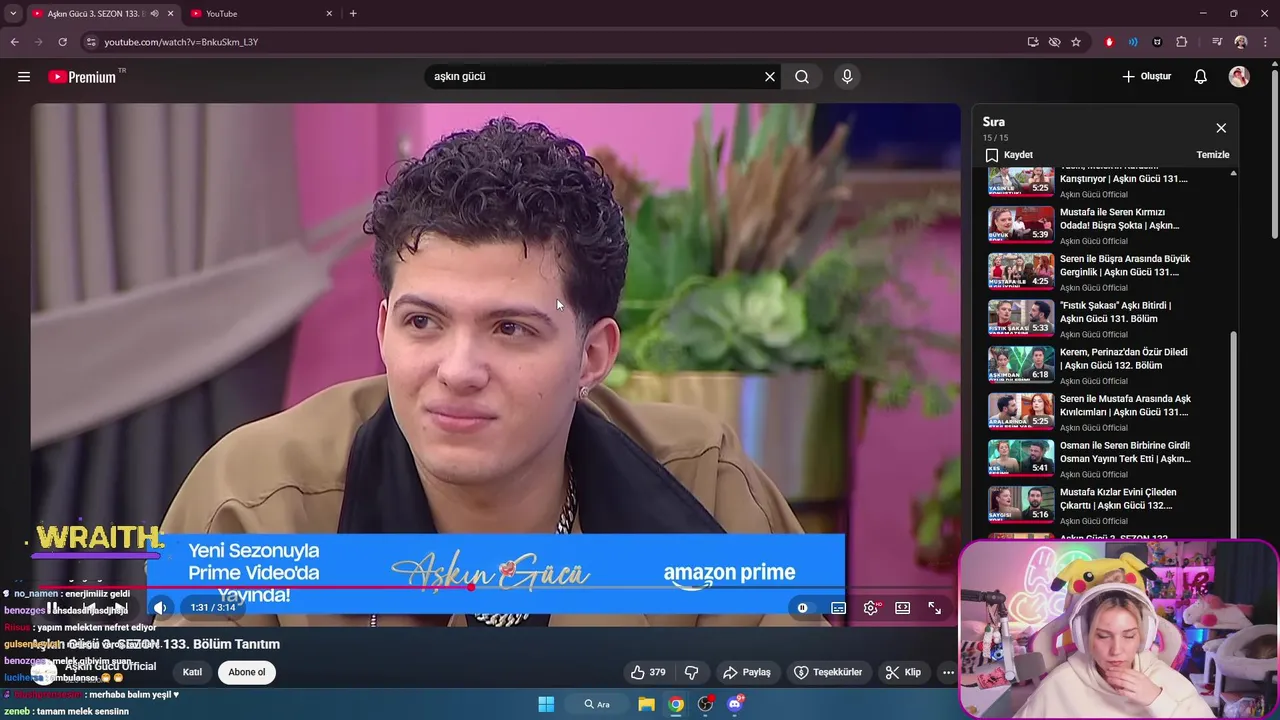
Task: Click the Ara taskbar search box
Action: tap(597, 704)
